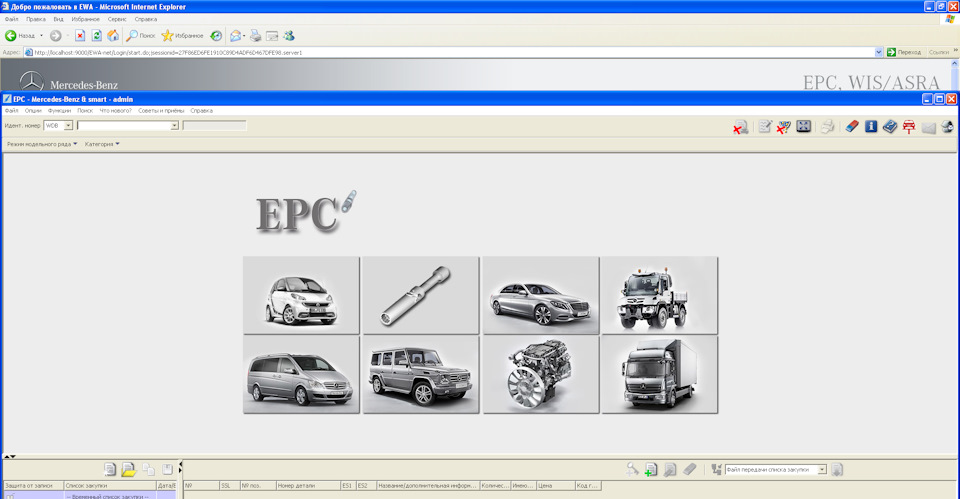This screenshot has width=960, height=499.
Task: Select the box truck thumbnail
Action: coord(659,375)
